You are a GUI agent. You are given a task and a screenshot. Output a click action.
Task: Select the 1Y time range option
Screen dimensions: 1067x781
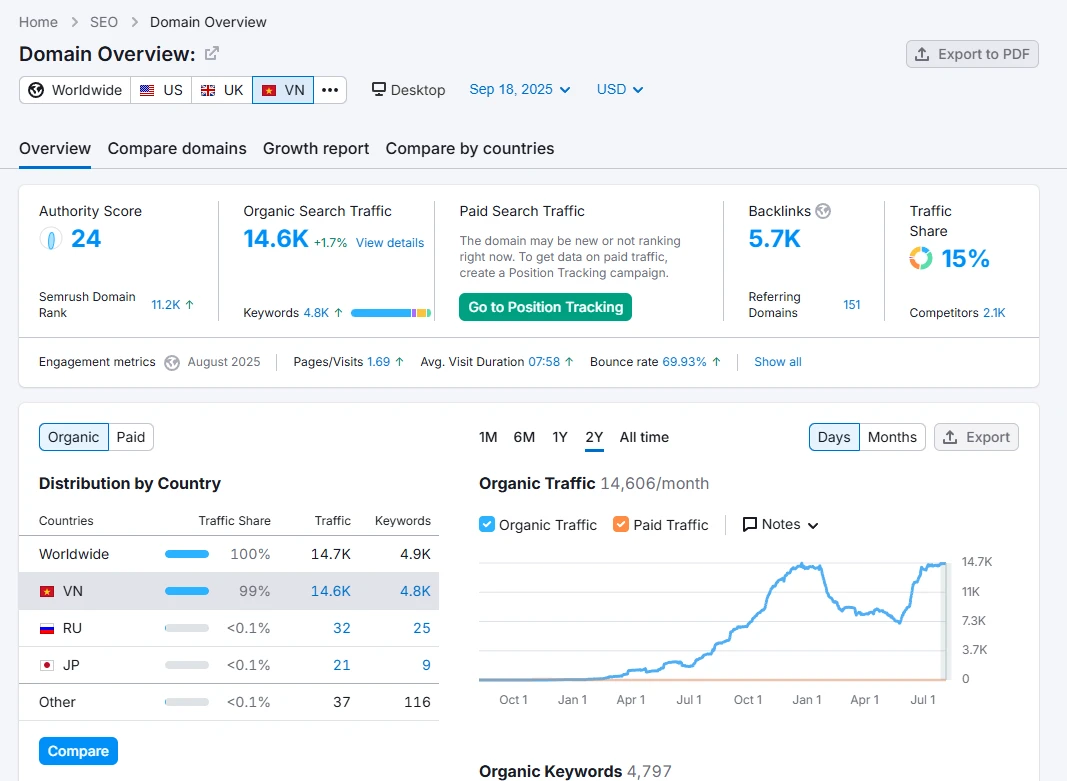pyautogui.click(x=560, y=437)
